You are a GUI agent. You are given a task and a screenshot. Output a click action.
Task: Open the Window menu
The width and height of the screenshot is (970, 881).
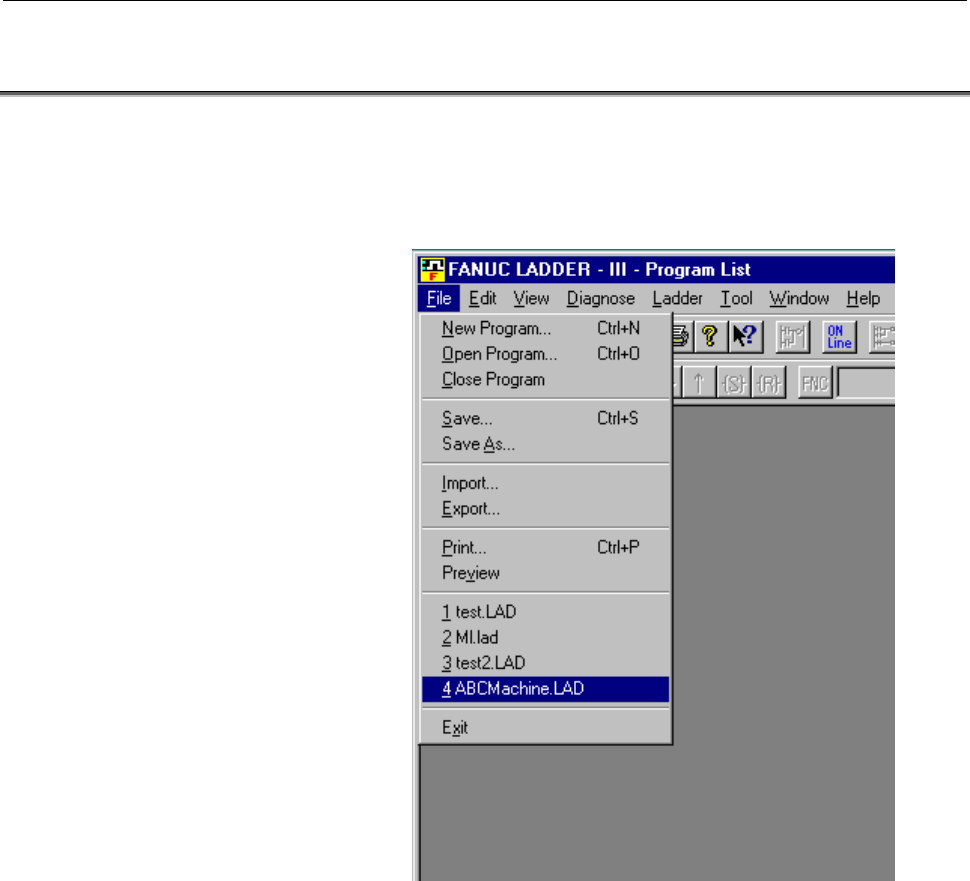click(799, 299)
